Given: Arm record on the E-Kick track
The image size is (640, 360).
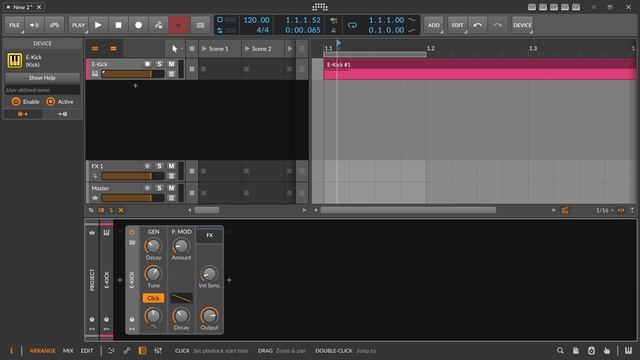Looking at the screenshot, I should [x=147, y=64].
